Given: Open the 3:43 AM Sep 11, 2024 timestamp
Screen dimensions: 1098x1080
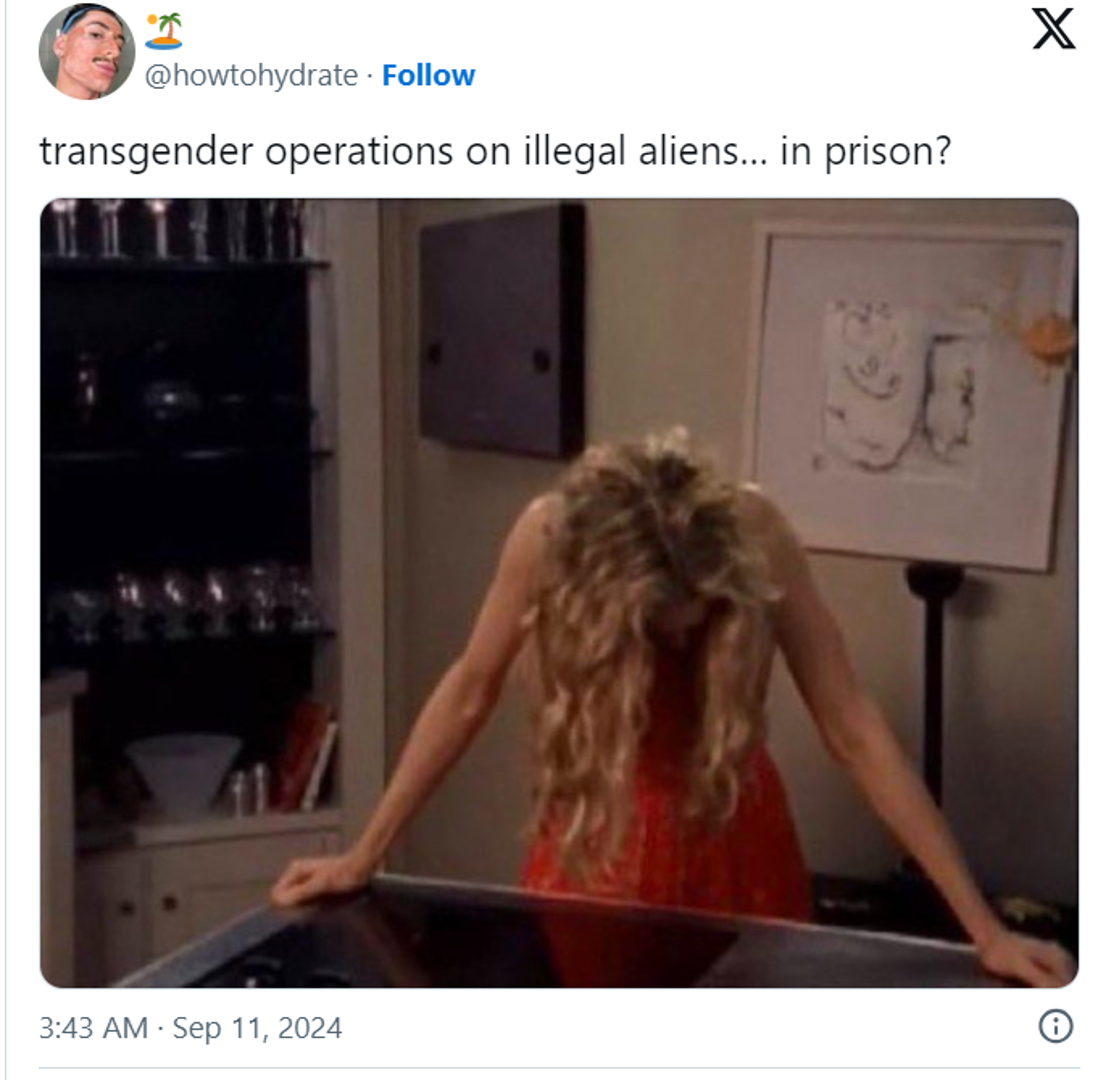Looking at the screenshot, I should (190, 1027).
